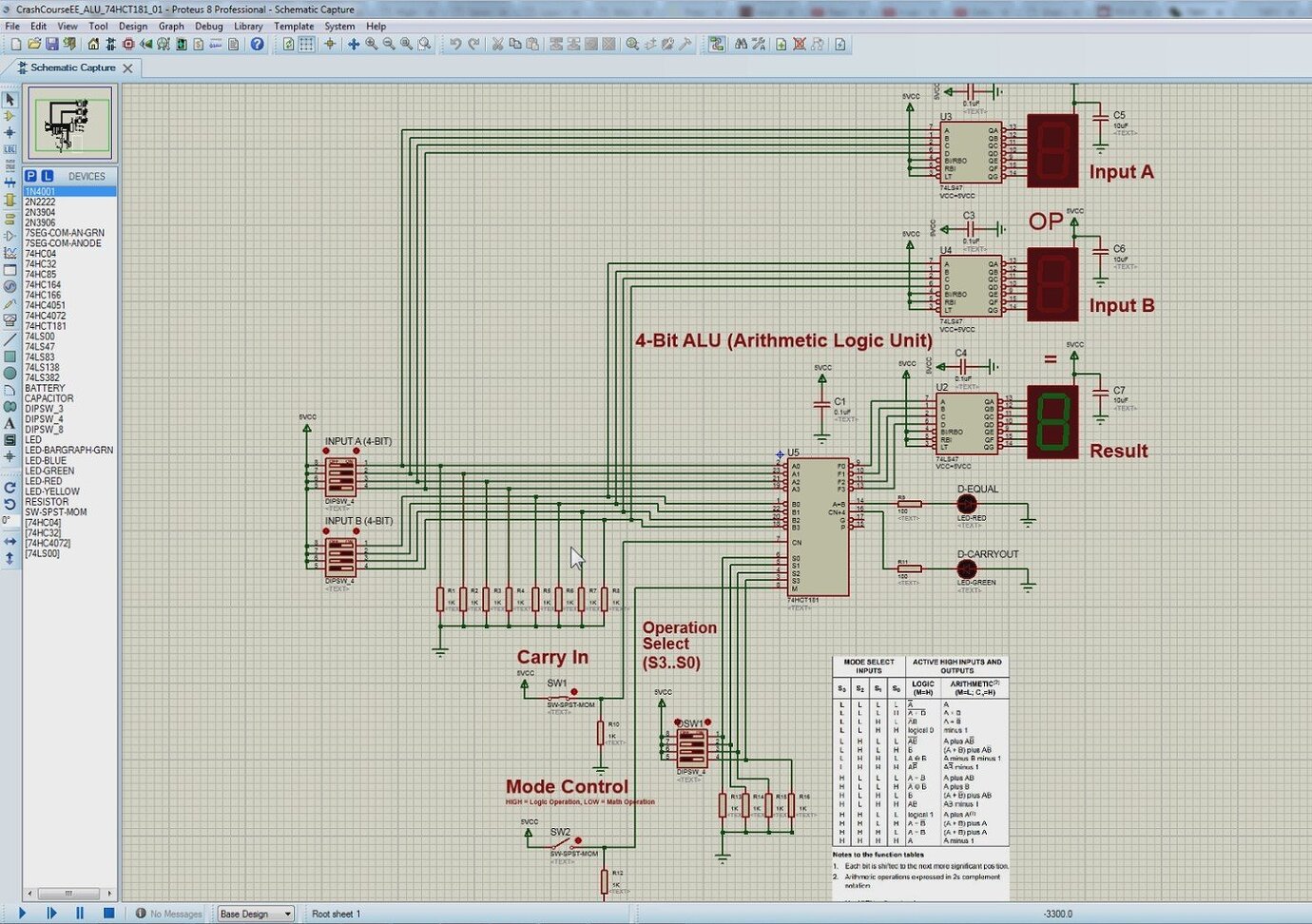
Task: Select the Component mode tool
Action: (10, 115)
